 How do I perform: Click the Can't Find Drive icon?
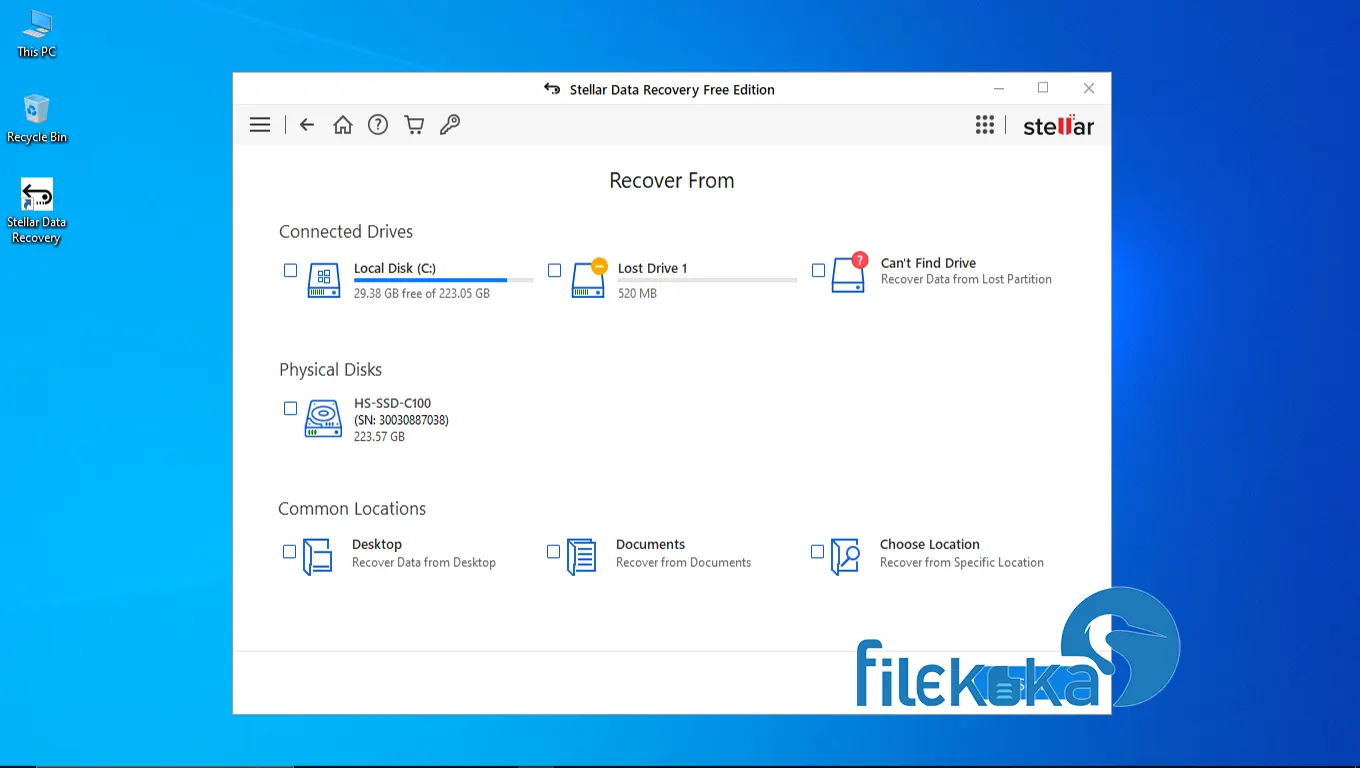[848, 273]
